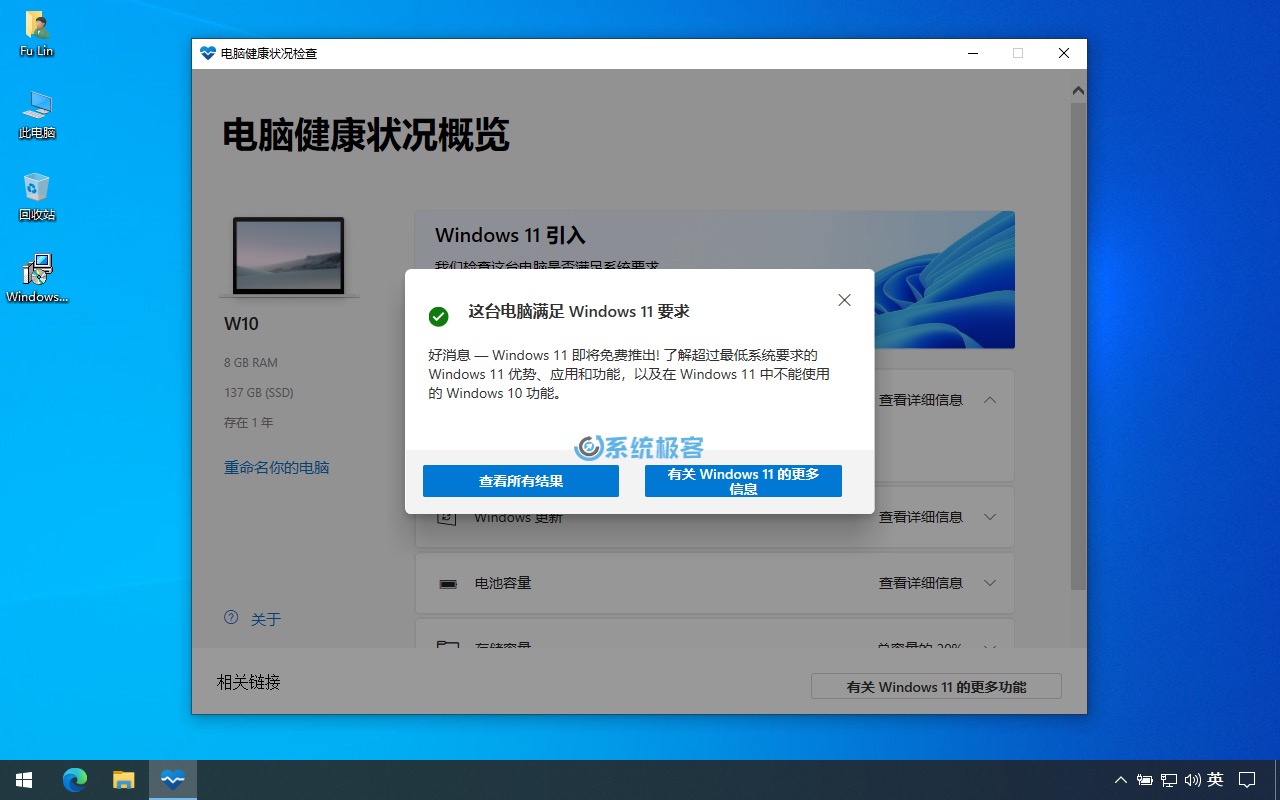The image size is (1280, 800).
Task: Show hidden icons in the system tray
Action: pyautogui.click(x=1120, y=779)
